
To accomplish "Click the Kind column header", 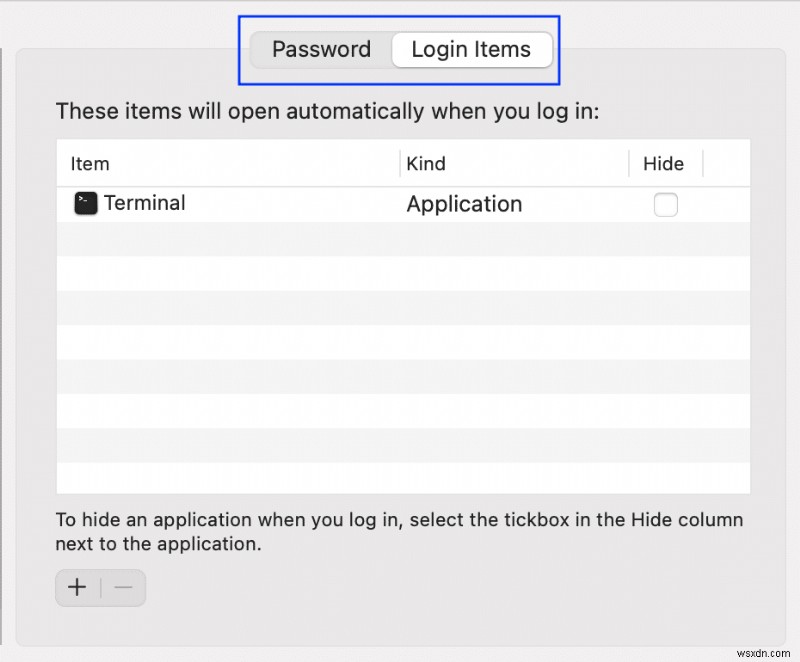I will tap(424, 163).
